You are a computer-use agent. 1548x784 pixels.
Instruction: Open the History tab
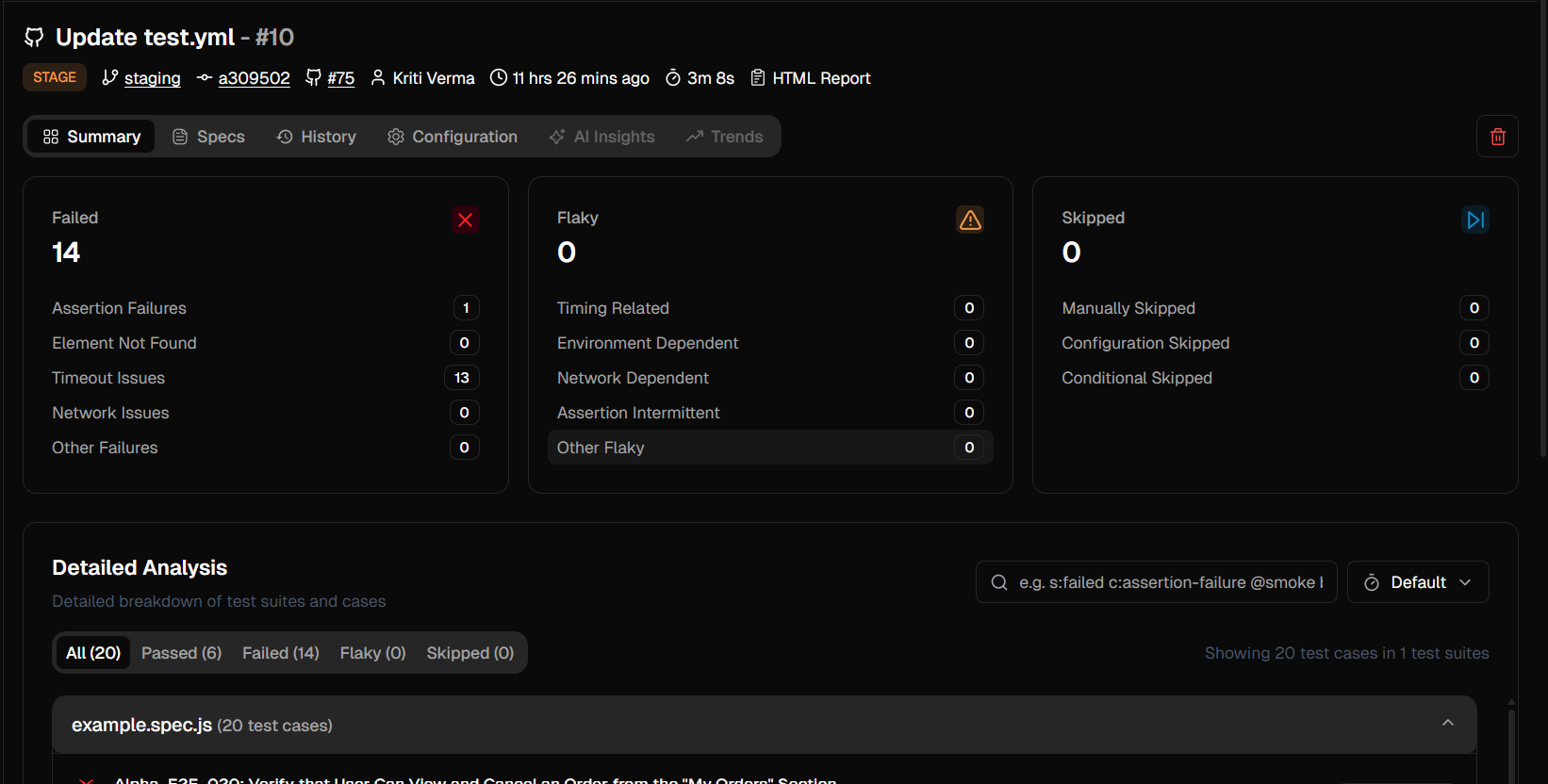click(x=316, y=137)
